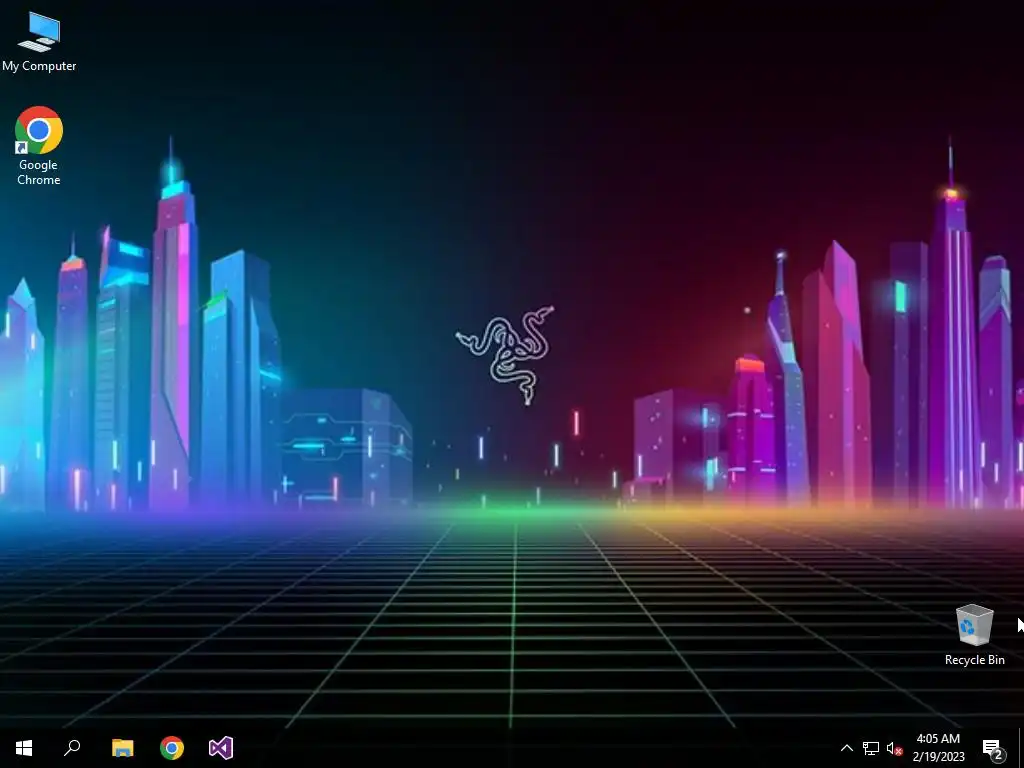
Task: Open network status tray icon
Action: tap(871, 748)
